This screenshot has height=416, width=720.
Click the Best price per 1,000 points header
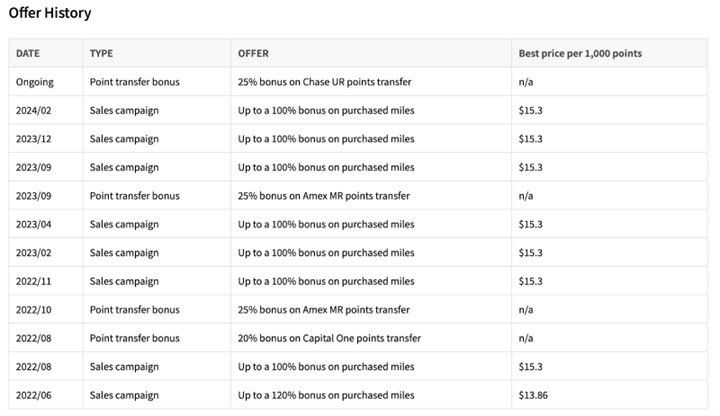pos(580,53)
